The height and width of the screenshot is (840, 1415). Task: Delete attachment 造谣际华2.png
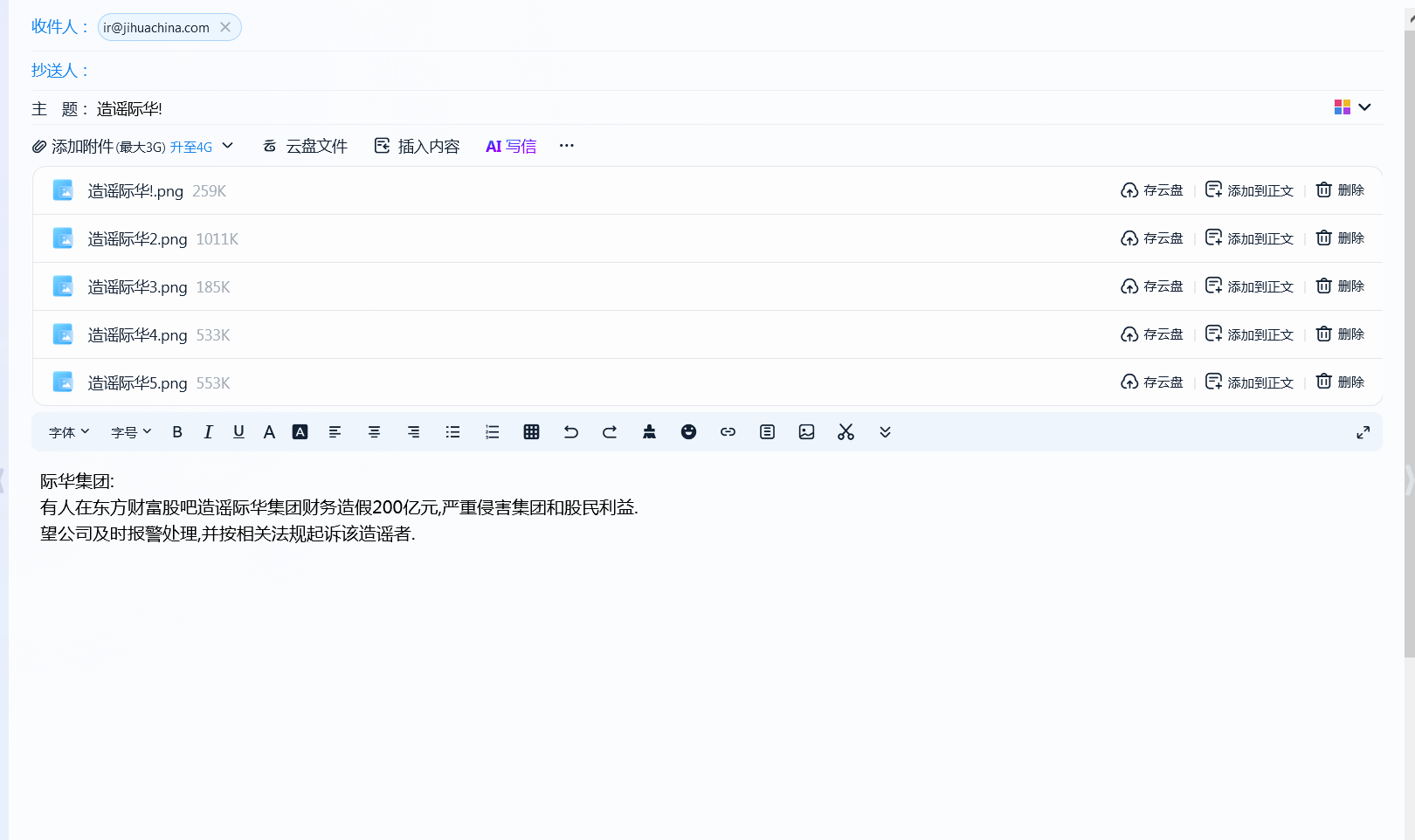click(1340, 238)
